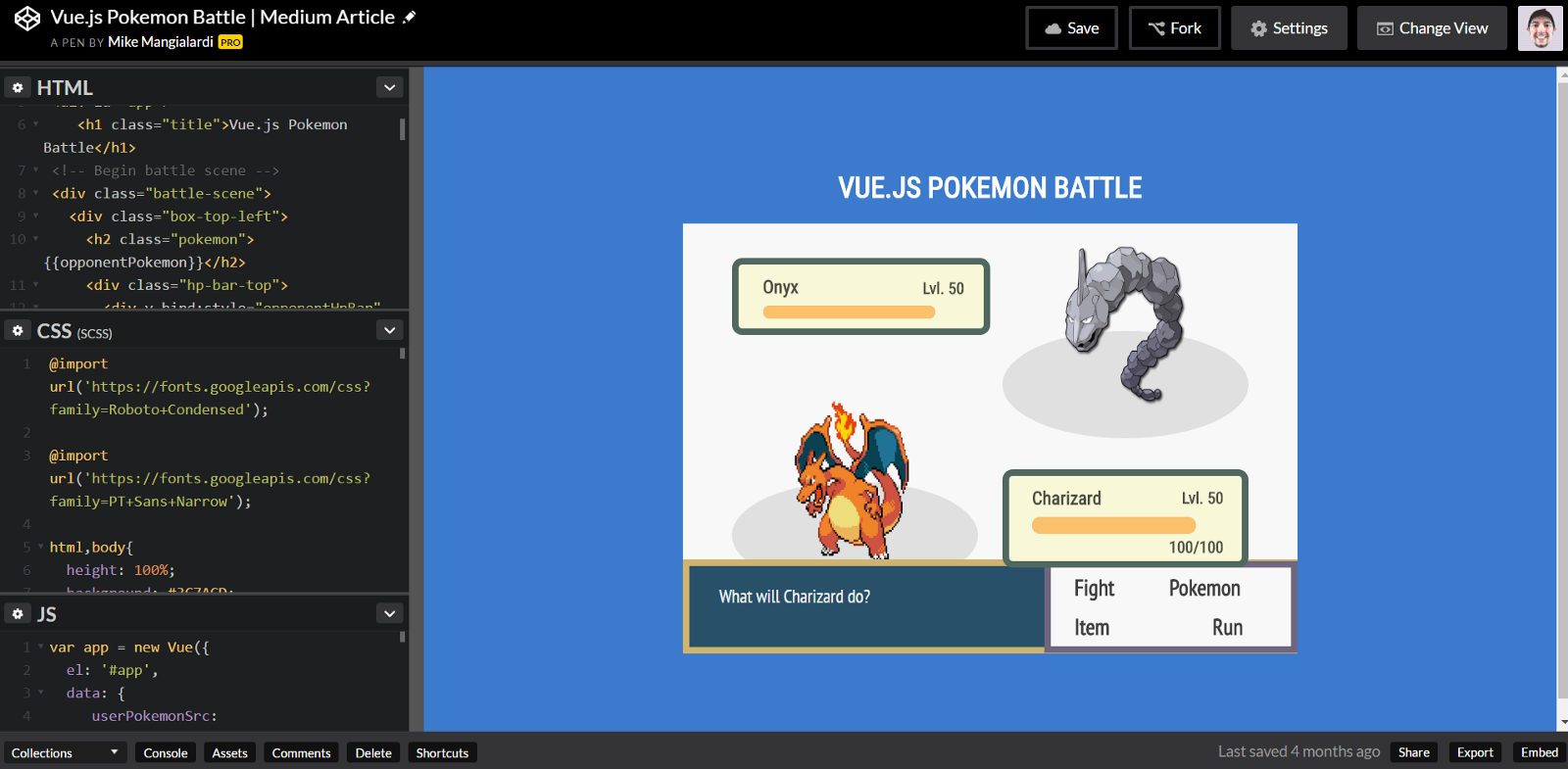Image resolution: width=1568 pixels, height=769 pixels.
Task: Fold HTML line 9 box-top-left div
Action: tap(36, 216)
